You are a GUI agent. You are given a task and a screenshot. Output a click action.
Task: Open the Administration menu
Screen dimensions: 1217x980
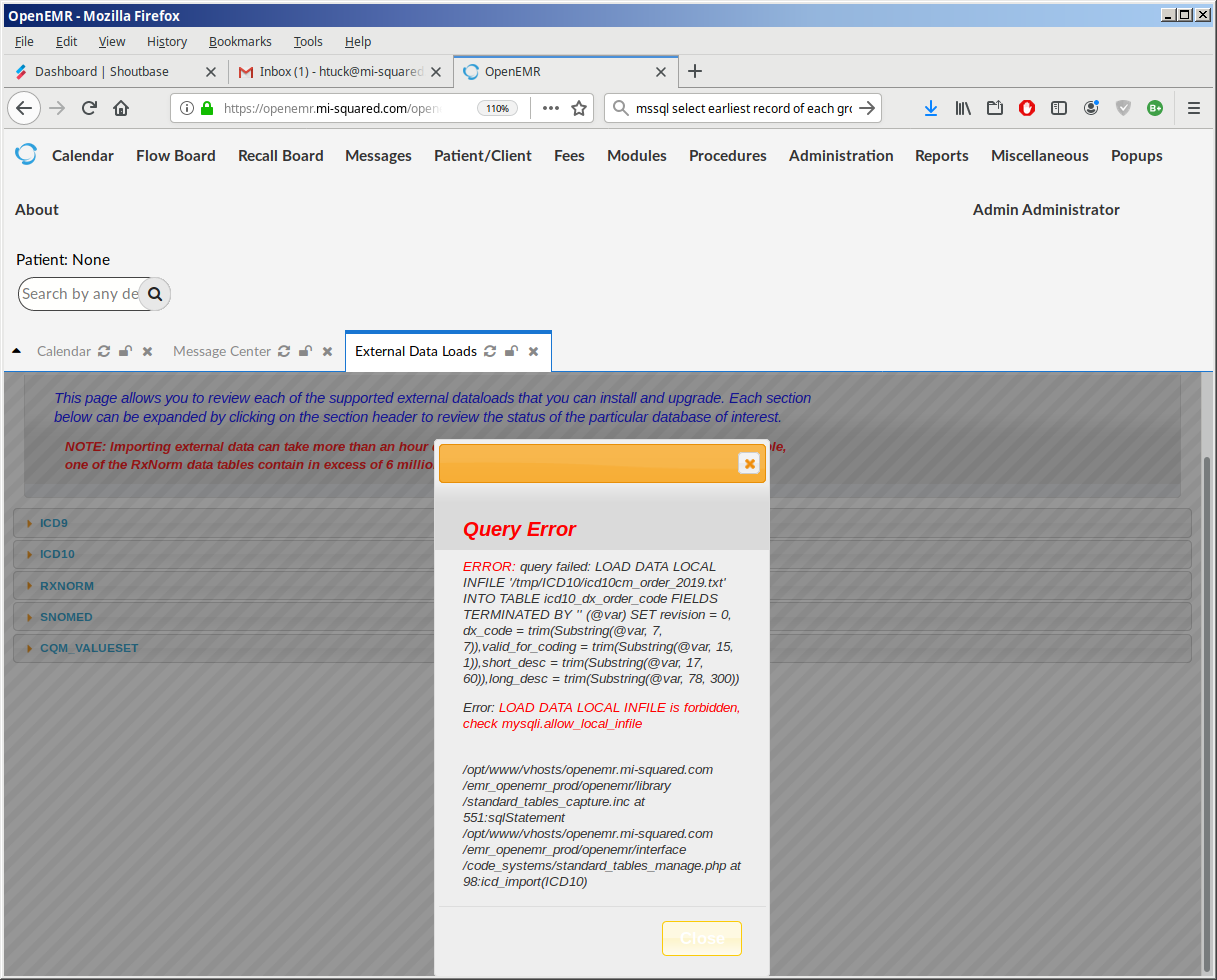[841, 155]
